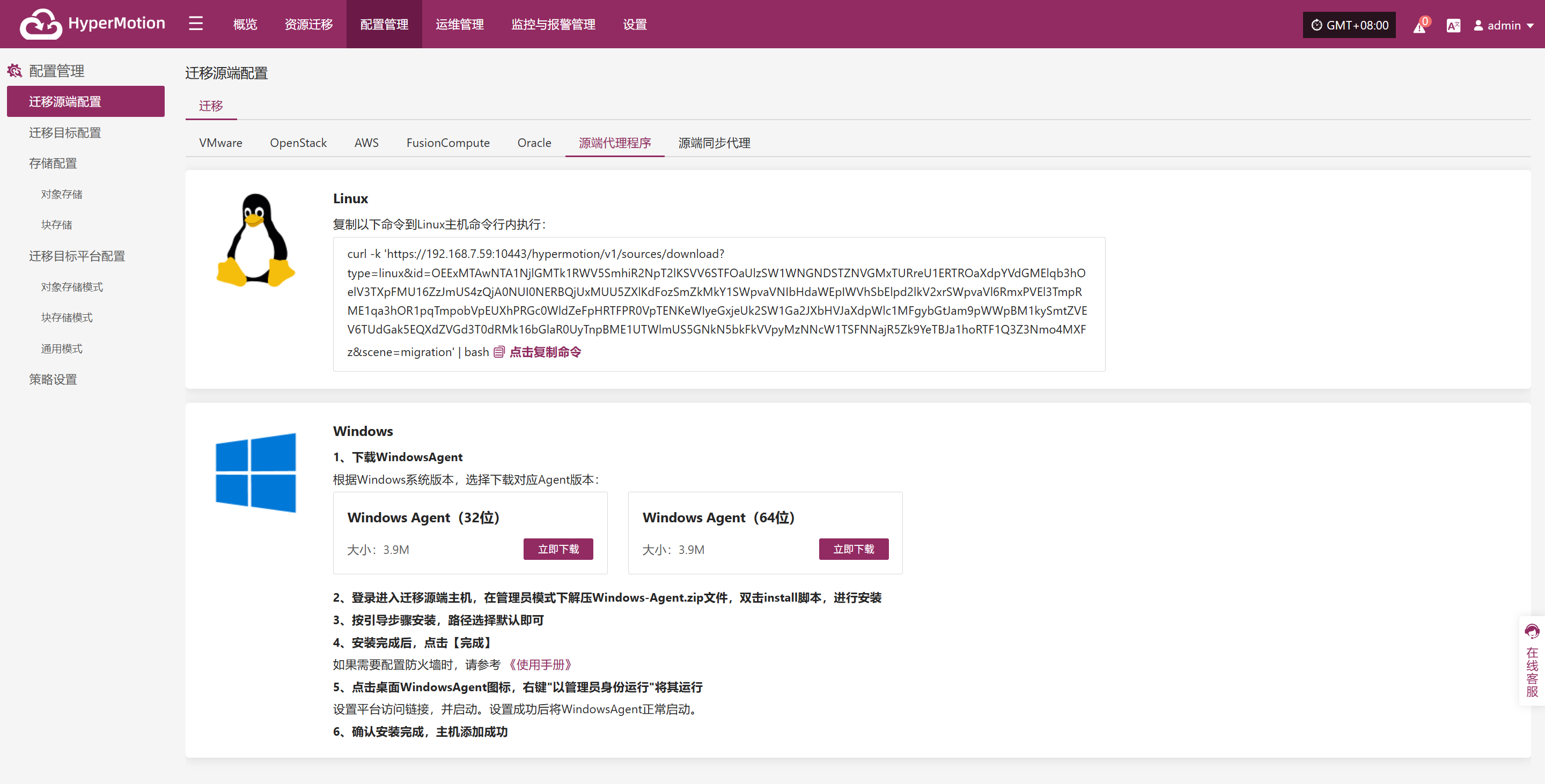
Task: Switch to the AWS tab
Action: click(366, 143)
